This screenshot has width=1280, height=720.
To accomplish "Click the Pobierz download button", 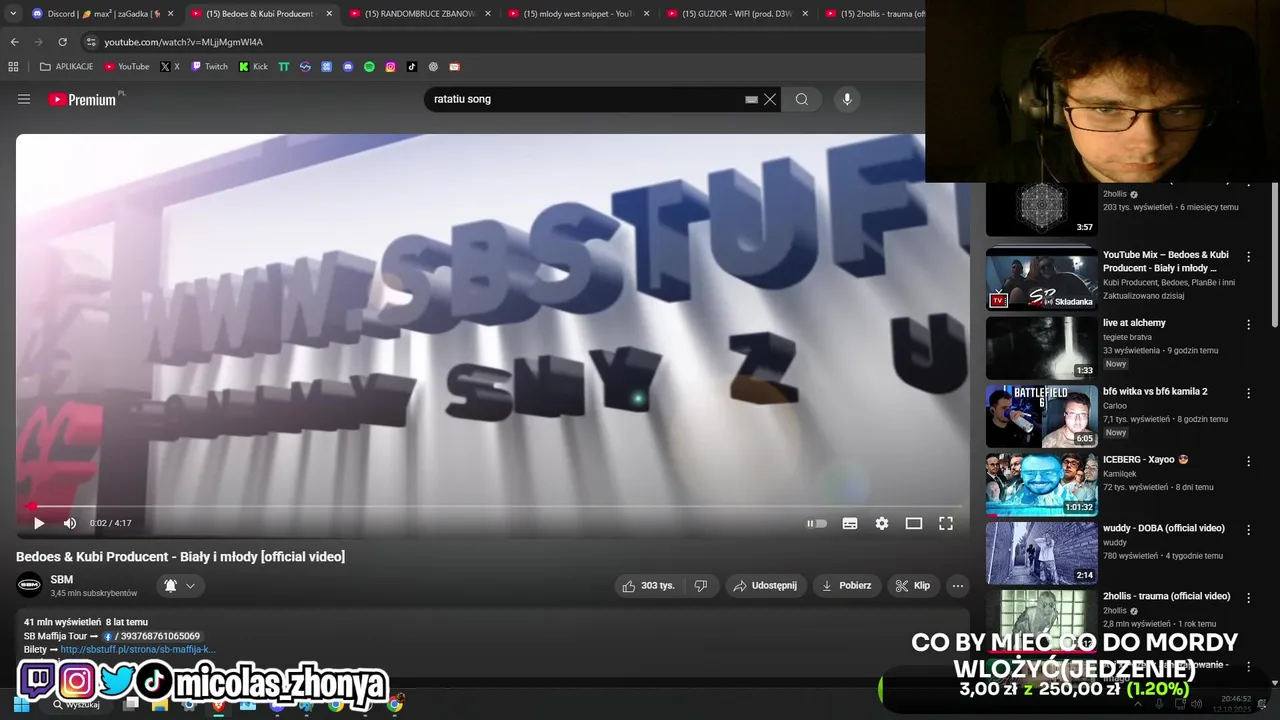I will [x=846, y=586].
